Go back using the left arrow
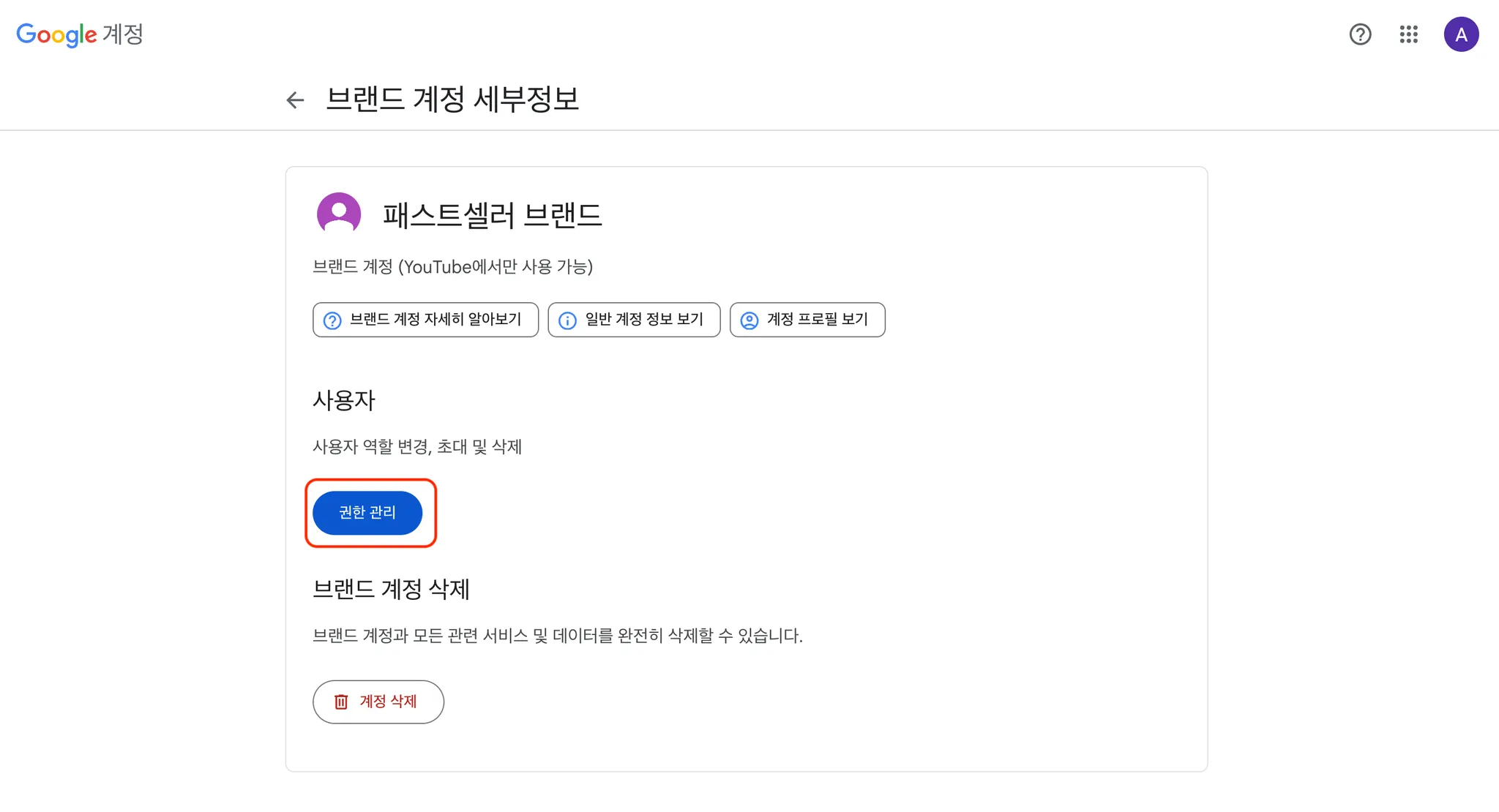Screen dimensions: 1499x812 295,100
